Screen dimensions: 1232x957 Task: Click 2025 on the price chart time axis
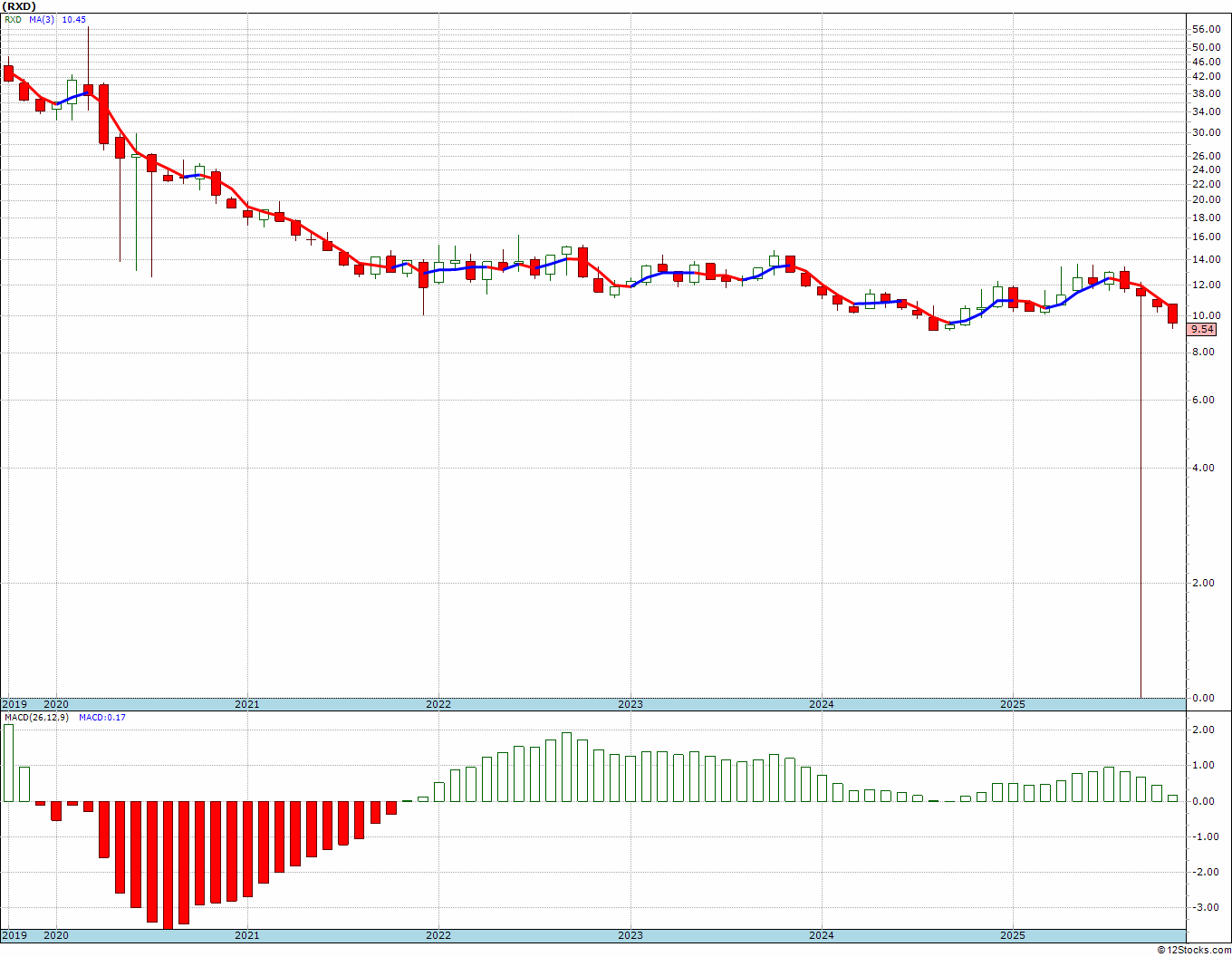tap(1013, 704)
